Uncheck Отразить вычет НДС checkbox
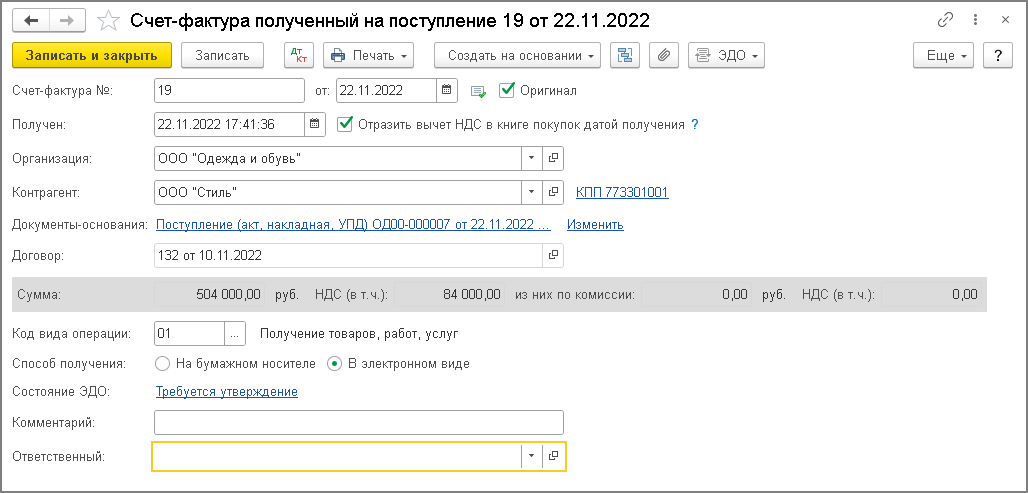Viewport: 1028px width, 493px height. pos(346,125)
